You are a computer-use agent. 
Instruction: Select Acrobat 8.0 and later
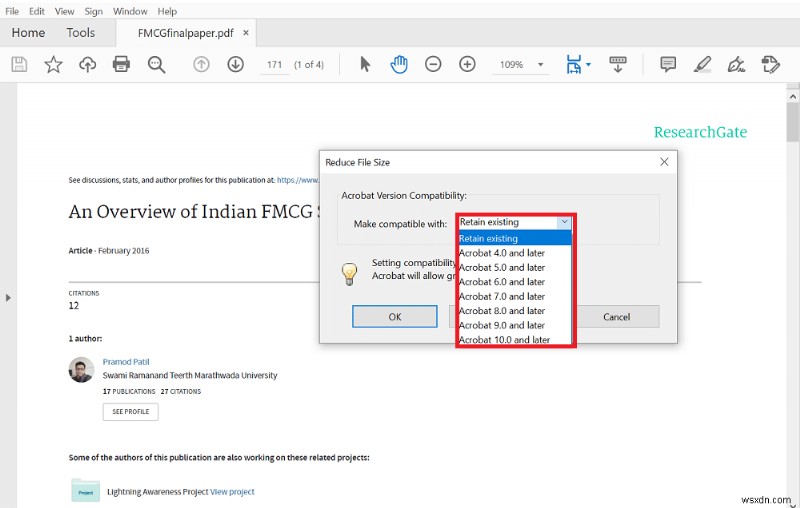tap(514, 311)
